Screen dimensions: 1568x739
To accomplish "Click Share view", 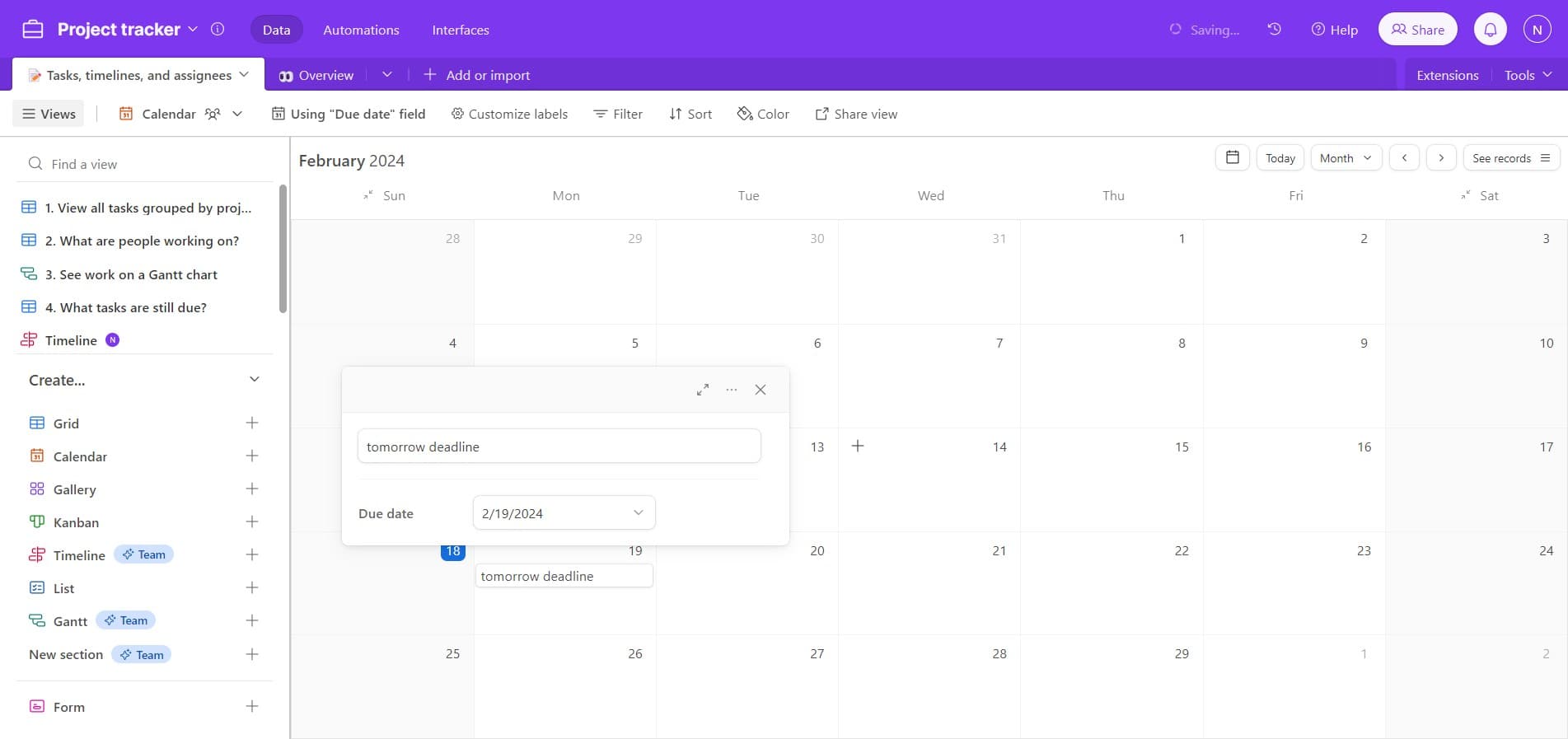I will [856, 114].
